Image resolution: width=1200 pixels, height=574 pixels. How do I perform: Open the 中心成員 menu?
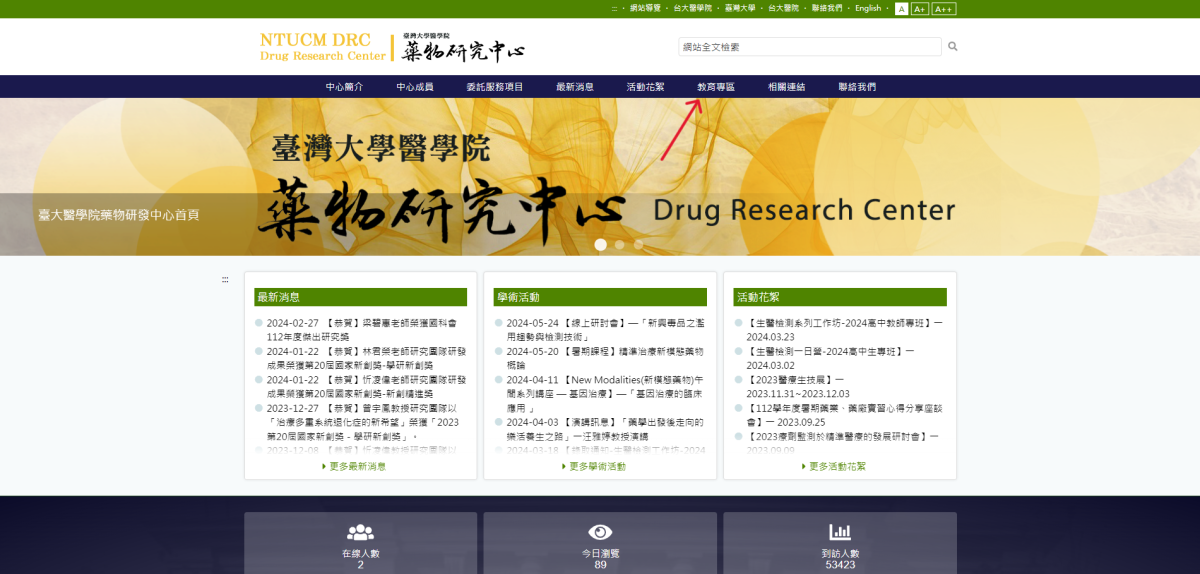pyautogui.click(x=415, y=87)
